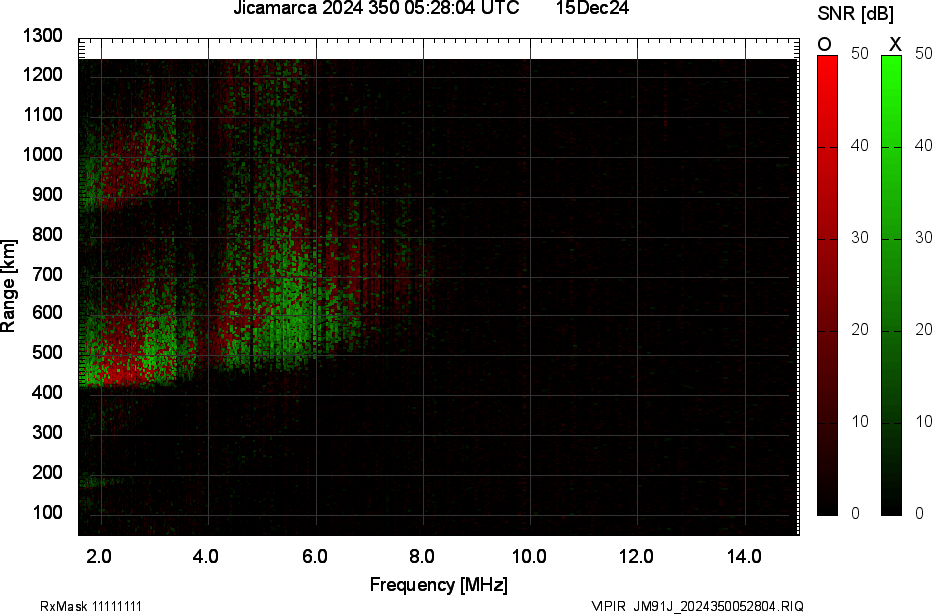Click the 800 range tick label
Viewport: 932px width, 614px height.
click(x=48, y=234)
